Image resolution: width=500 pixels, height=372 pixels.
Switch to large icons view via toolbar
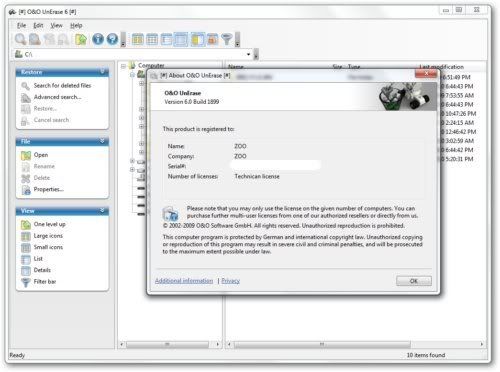[x=137, y=39]
